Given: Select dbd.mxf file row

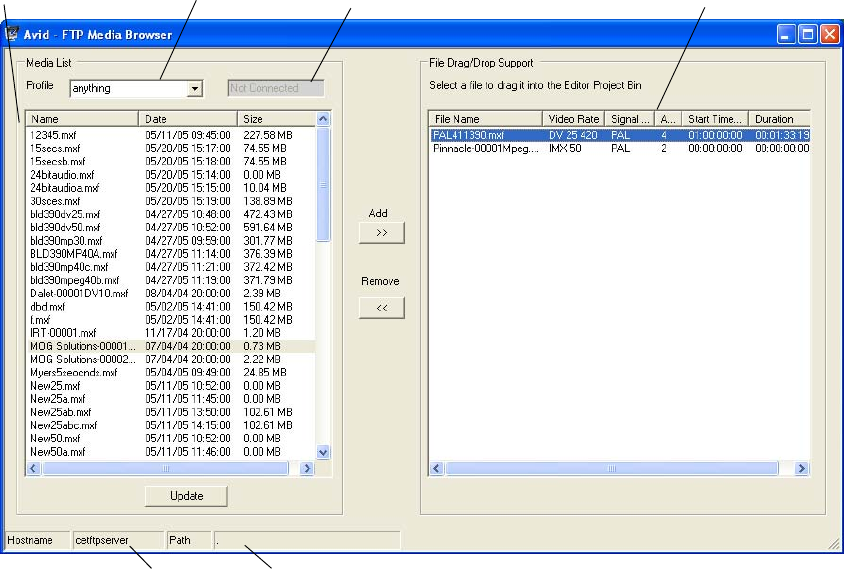Looking at the screenshot, I should [171, 306].
